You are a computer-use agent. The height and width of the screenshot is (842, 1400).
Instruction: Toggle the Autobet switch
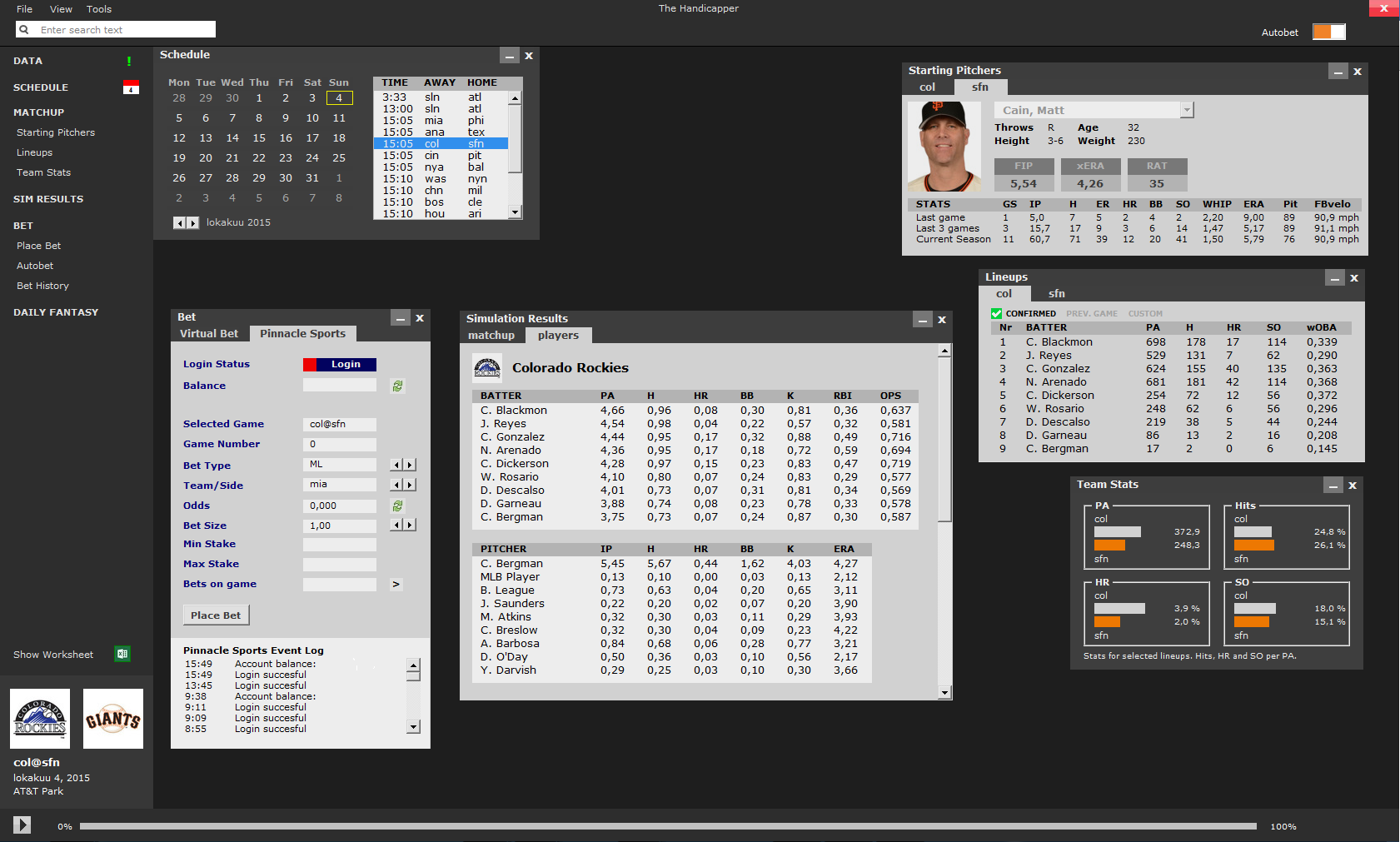1328,32
